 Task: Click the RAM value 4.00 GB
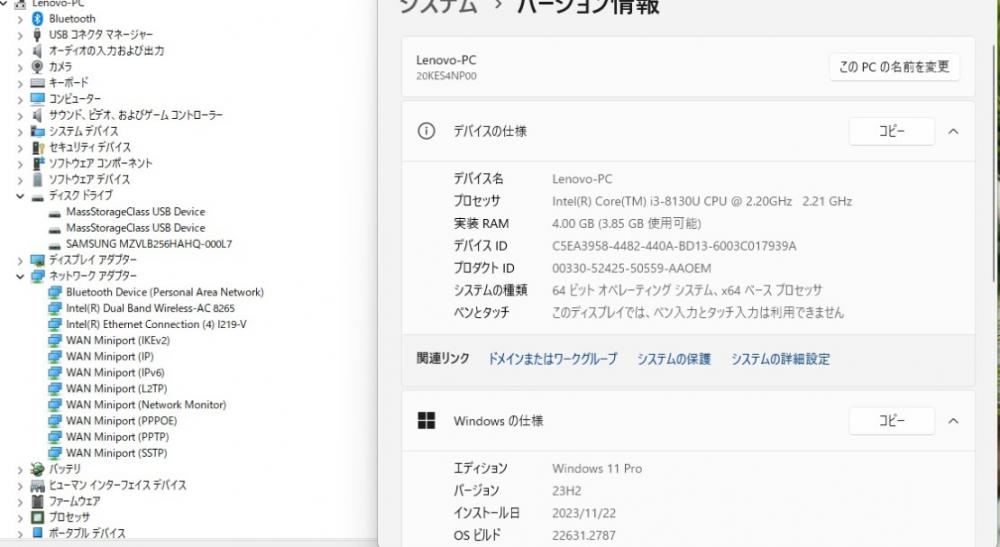click(626, 224)
